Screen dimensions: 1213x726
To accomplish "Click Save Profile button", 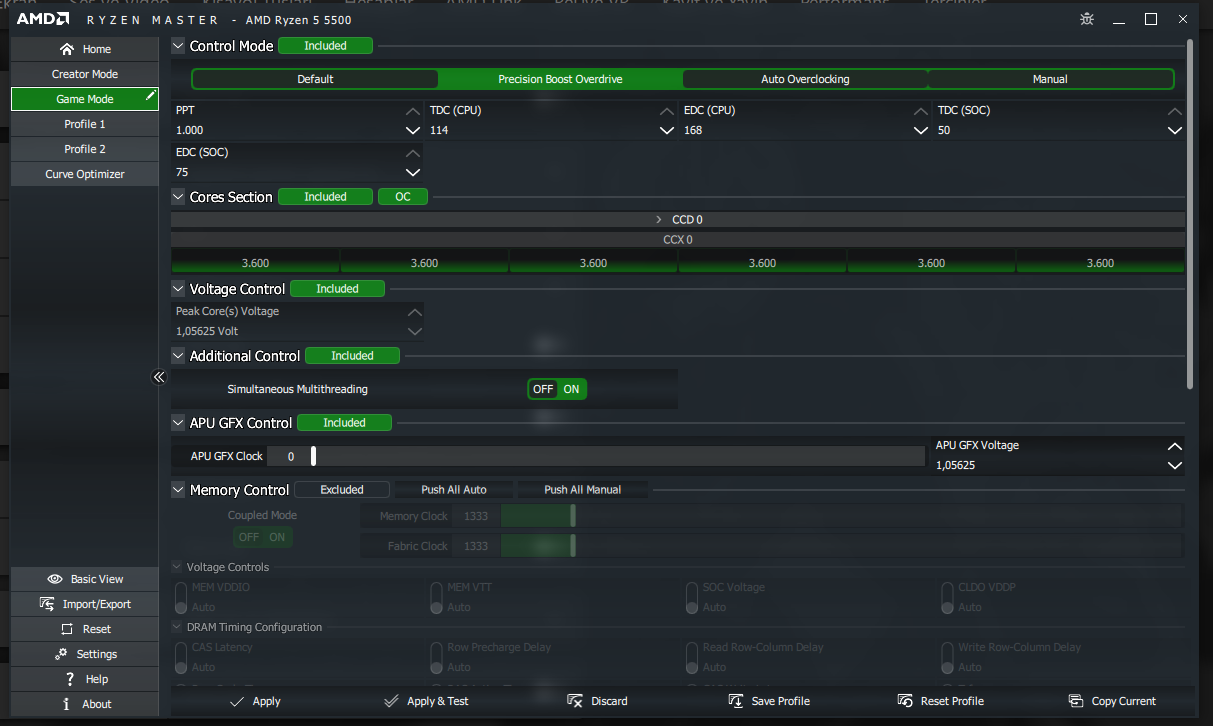I will 769,701.
